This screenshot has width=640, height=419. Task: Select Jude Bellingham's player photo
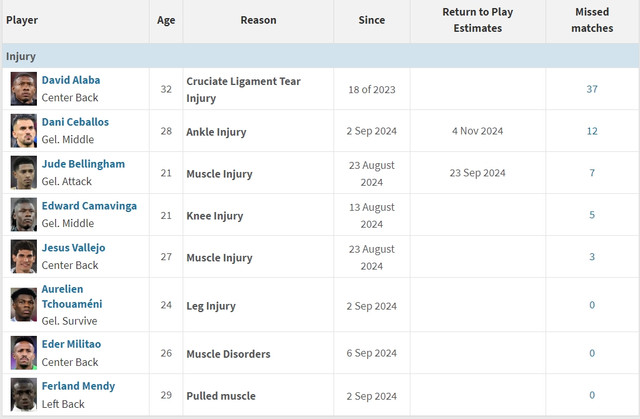(24, 173)
